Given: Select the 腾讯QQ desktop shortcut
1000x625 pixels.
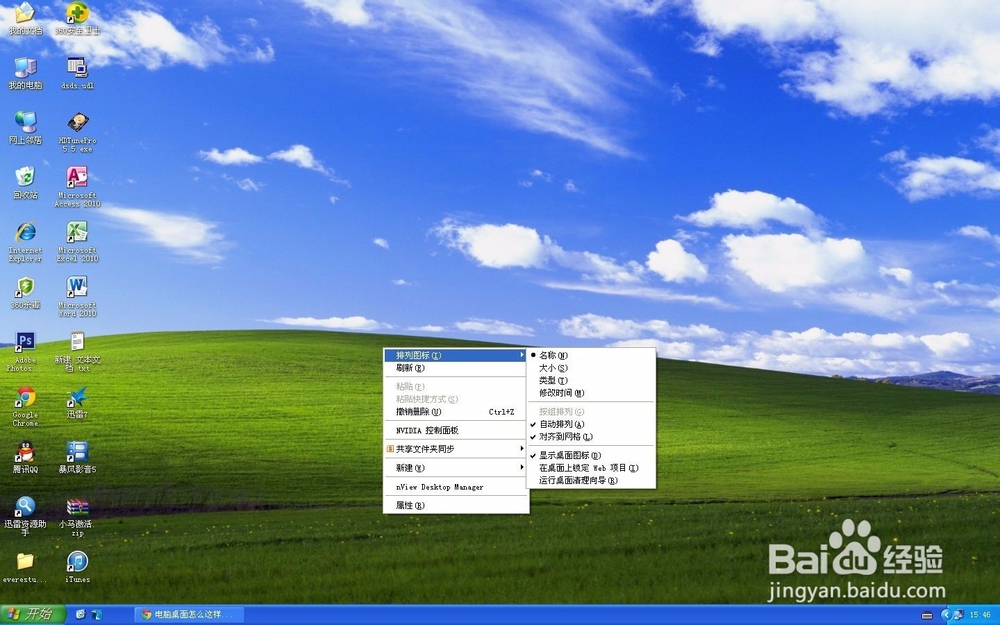Looking at the screenshot, I should coord(25,457).
